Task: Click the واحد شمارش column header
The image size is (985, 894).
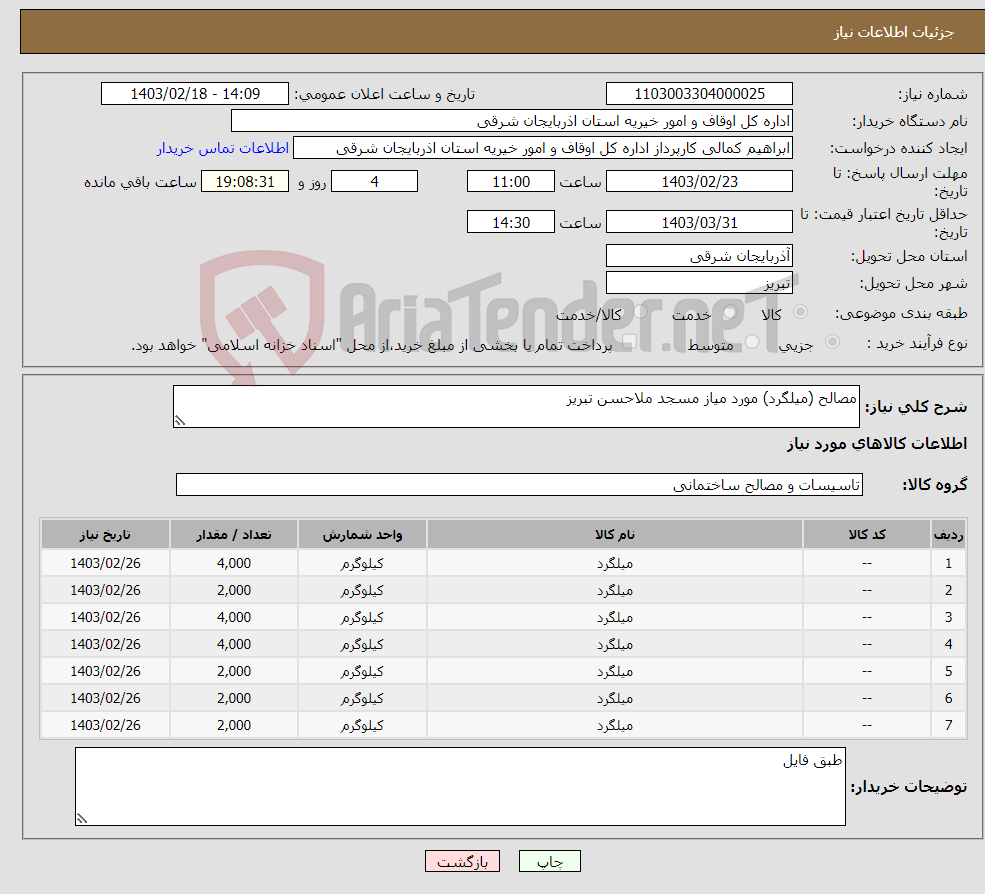Action: pyautogui.click(x=362, y=535)
